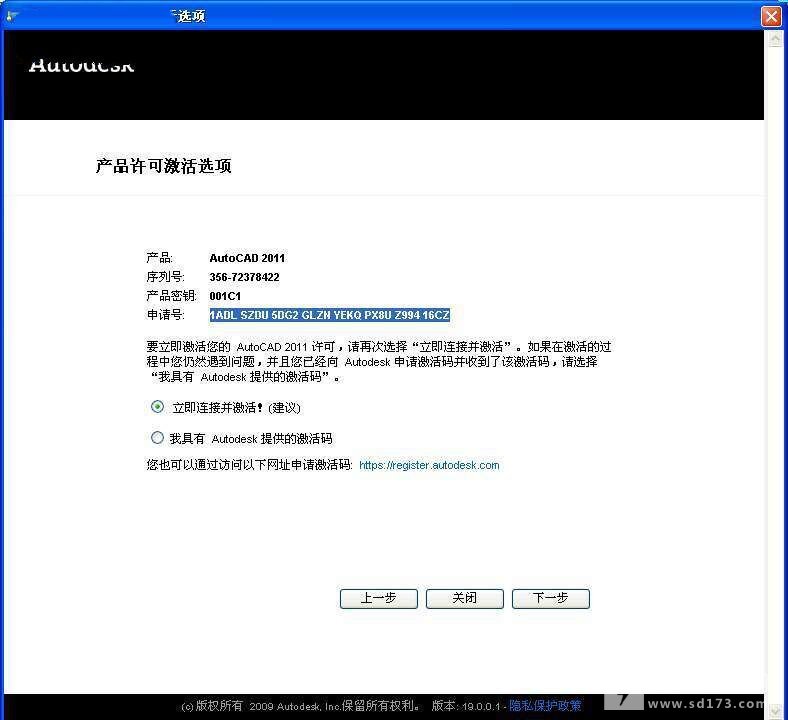Screen dimensions: 788x720
Task: Click the heading 产品许可激活选项
Action: coord(164,166)
